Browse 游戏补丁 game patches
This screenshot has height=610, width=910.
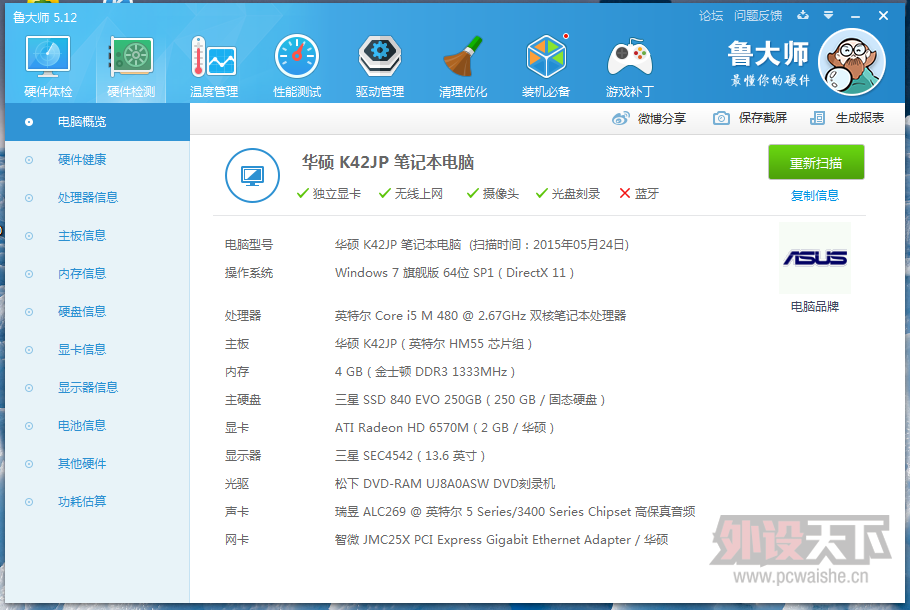(629, 62)
